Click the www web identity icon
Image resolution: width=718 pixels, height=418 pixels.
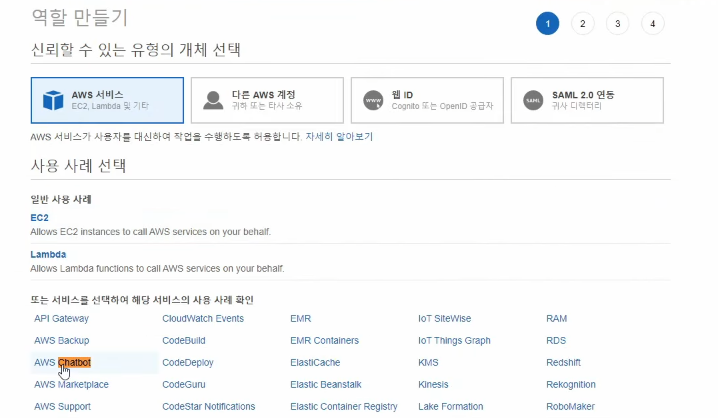[x=373, y=100]
